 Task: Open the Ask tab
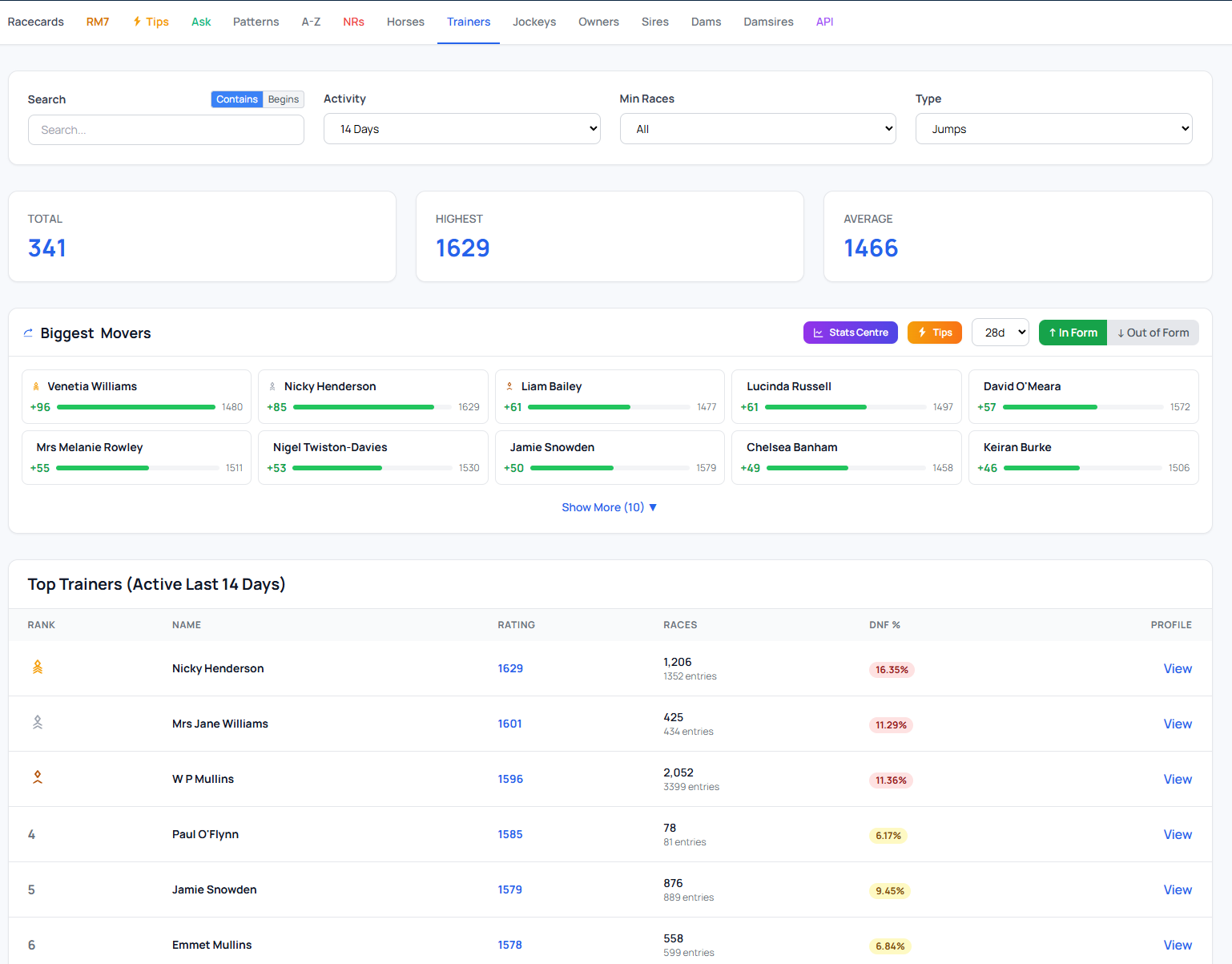point(201,22)
